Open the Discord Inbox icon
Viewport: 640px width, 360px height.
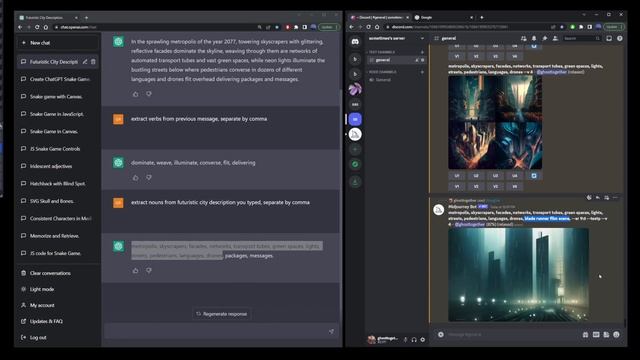pos(609,38)
